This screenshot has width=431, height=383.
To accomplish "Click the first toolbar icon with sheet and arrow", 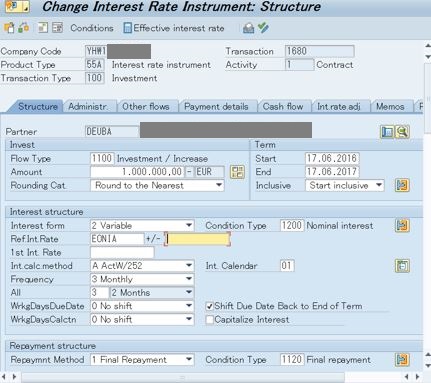I will coord(9,28).
